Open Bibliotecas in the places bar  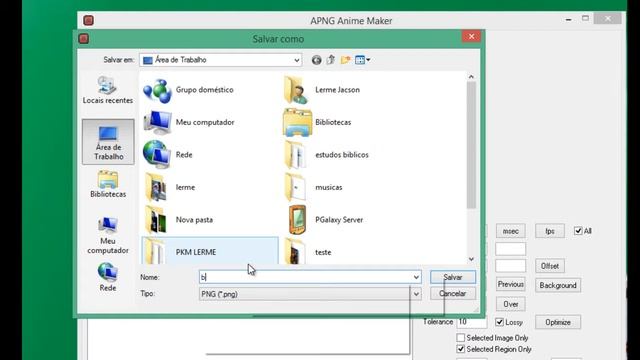(x=108, y=184)
